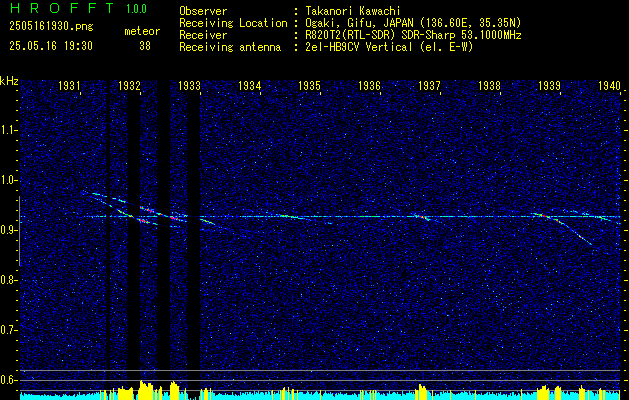Click the 0.8 kHz axis label
Viewport: 629px width, 400px height.
8,280
